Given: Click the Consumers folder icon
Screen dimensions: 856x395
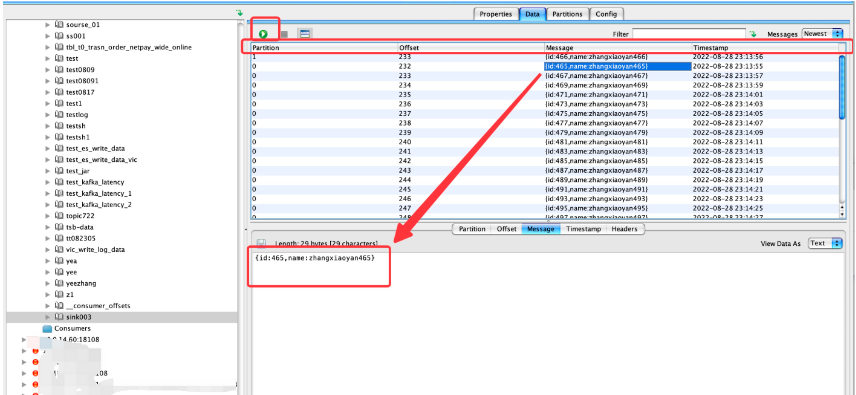Looking at the screenshot, I should (47, 328).
